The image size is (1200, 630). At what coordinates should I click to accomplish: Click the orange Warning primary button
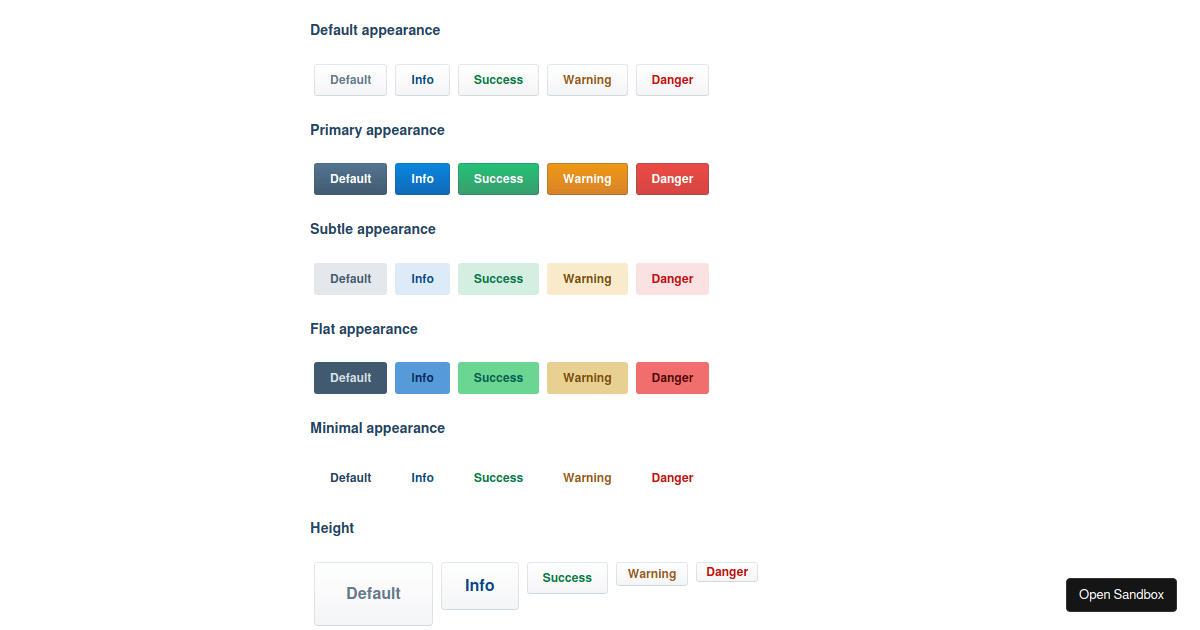pos(587,178)
